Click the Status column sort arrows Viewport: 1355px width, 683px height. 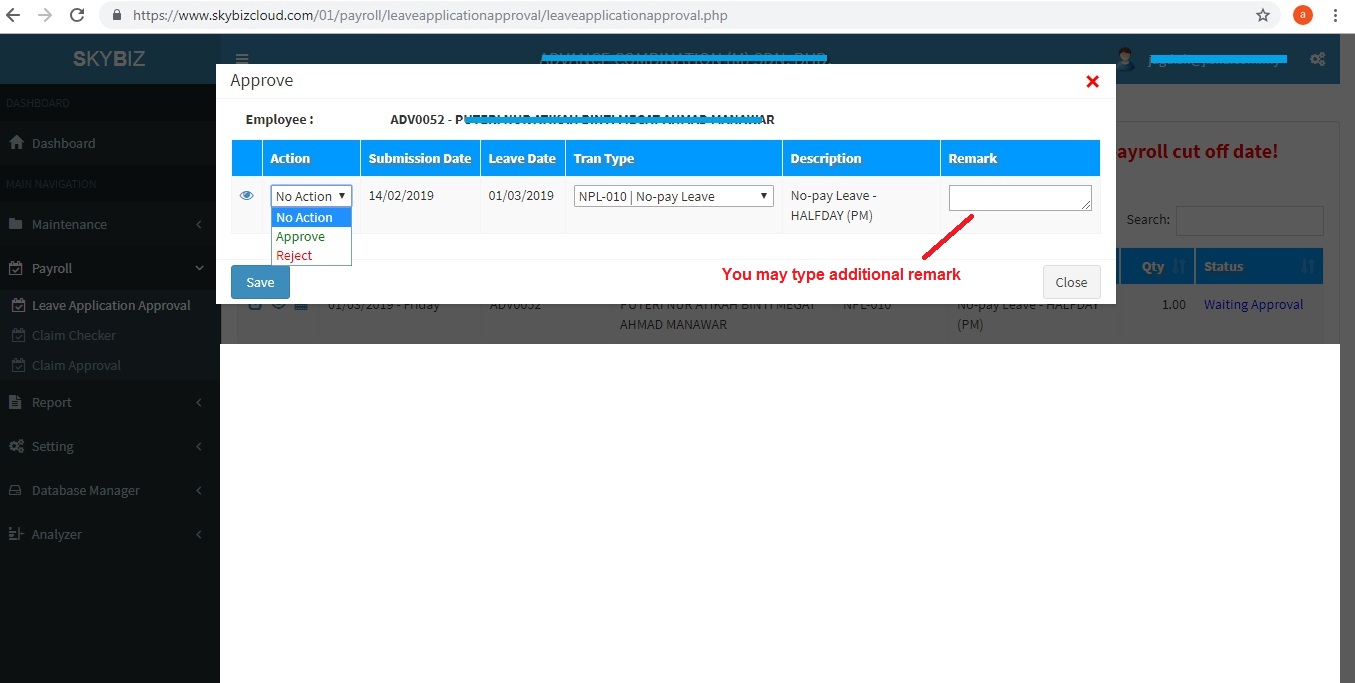click(1307, 267)
